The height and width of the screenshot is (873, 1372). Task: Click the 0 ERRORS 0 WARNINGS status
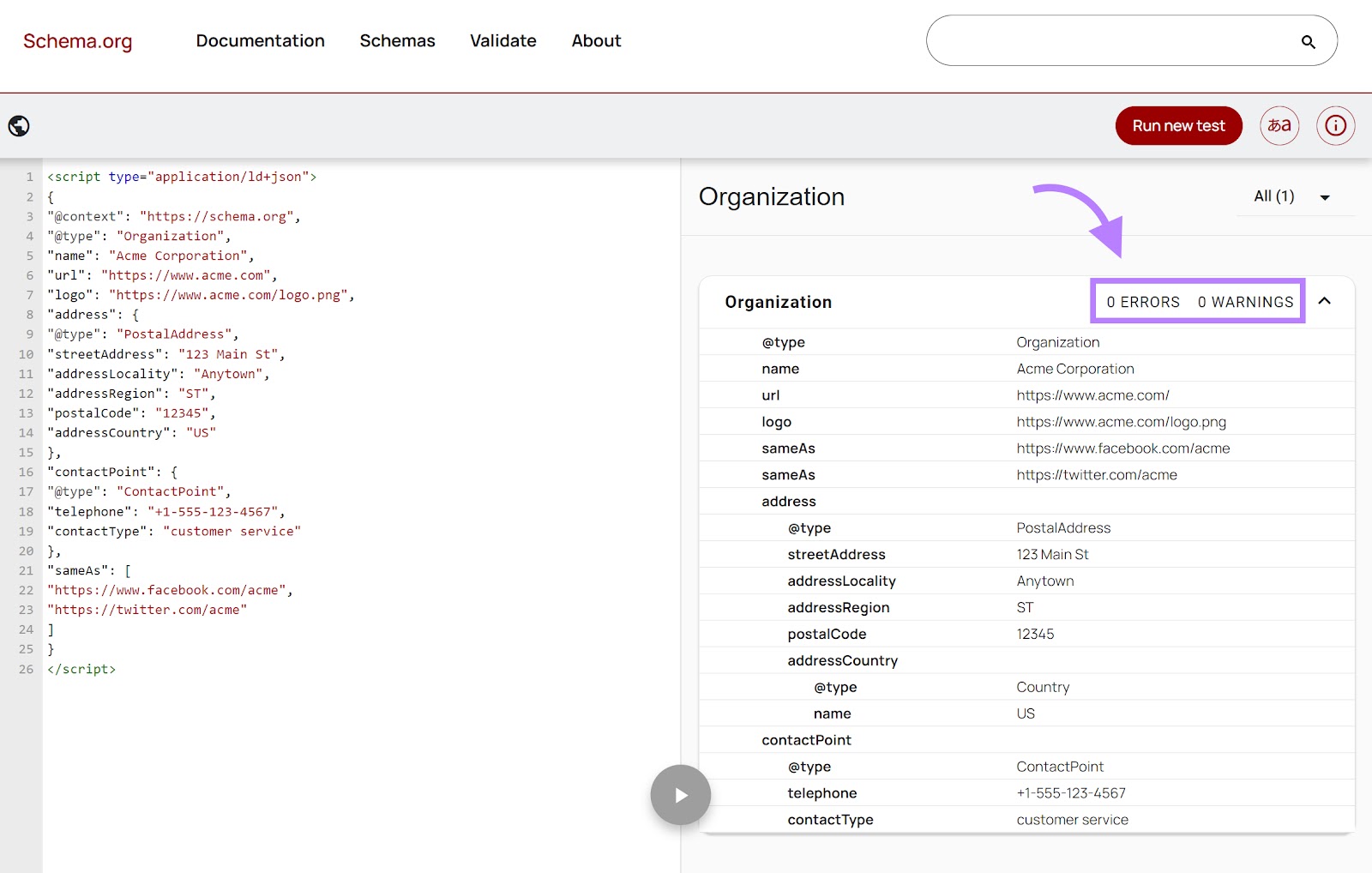click(1198, 302)
